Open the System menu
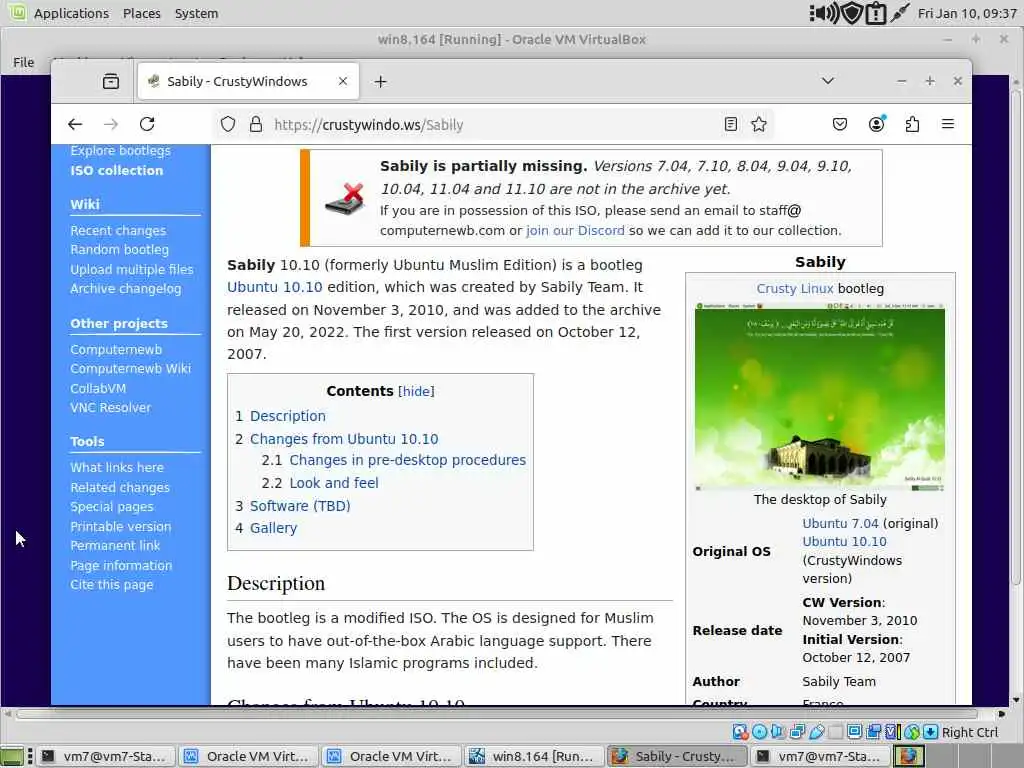This screenshot has width=1024, height=768. [197, 13]
